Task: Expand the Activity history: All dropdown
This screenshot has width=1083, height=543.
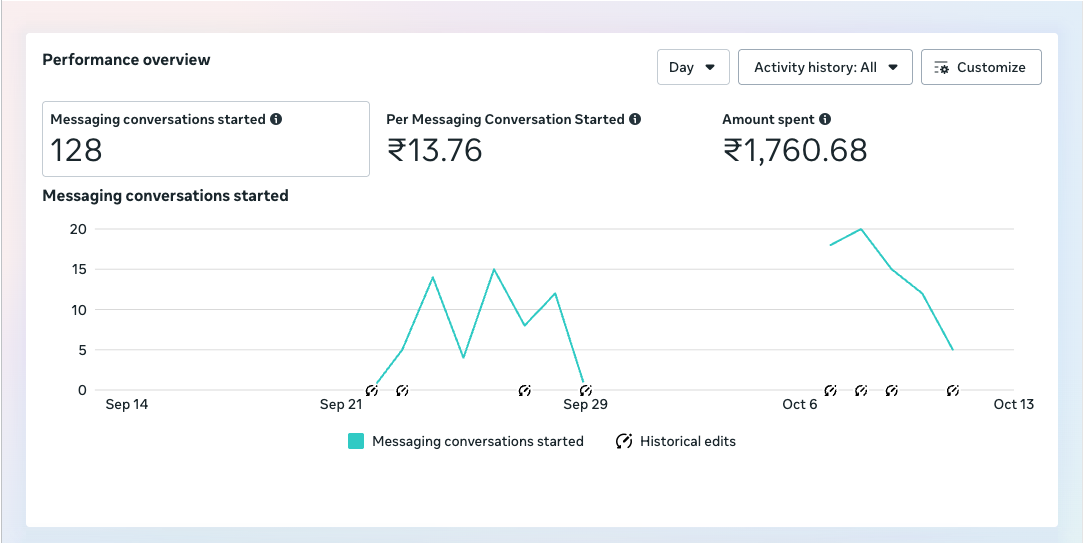Action: pos(824,67)
